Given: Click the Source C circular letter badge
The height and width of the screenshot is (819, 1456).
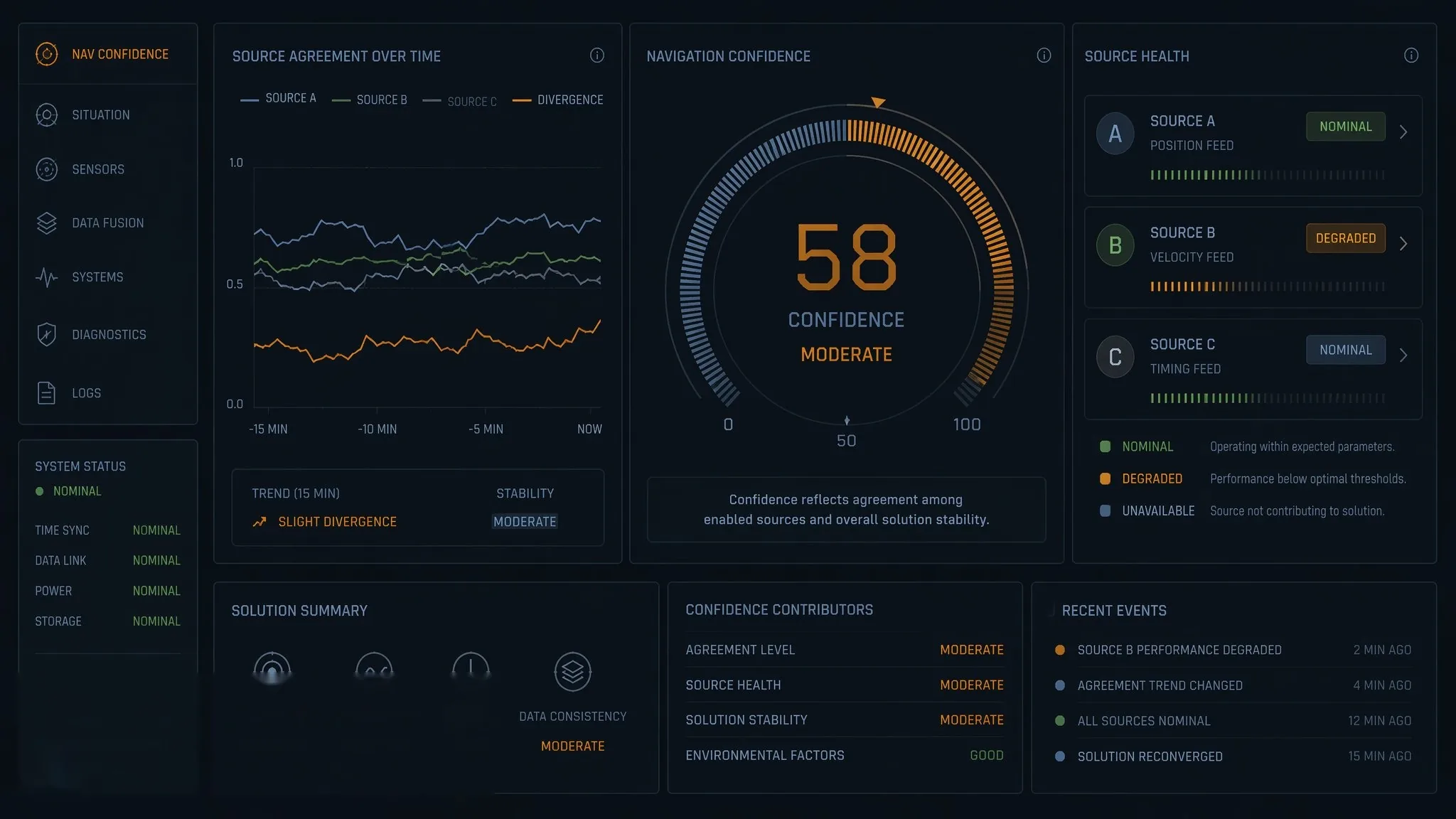Looking at the screenshot, I should pyautogui.click(x=1115, y=357).
